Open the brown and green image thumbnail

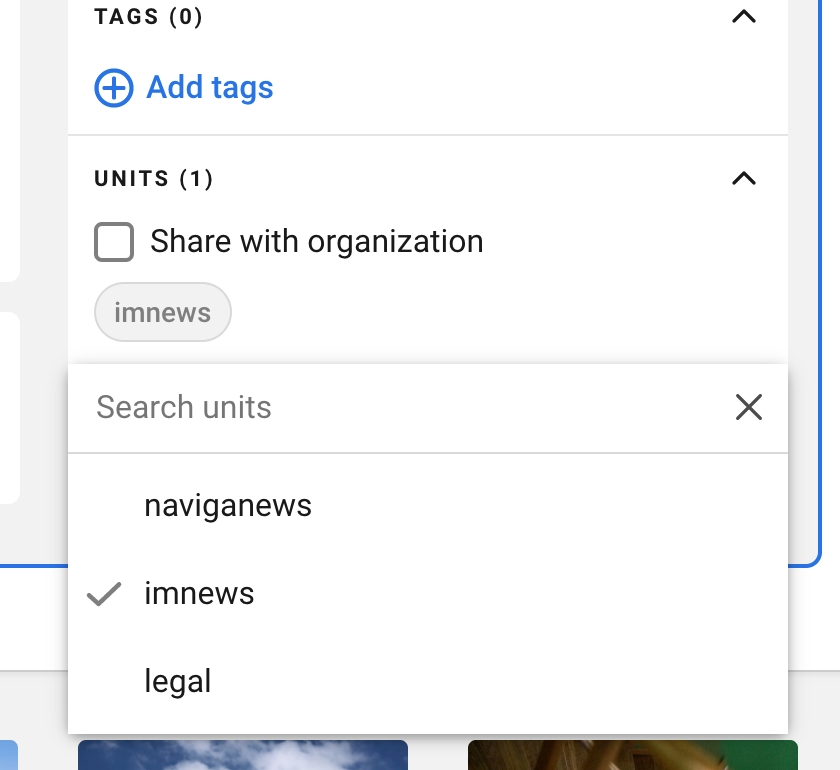pos(632,755)
